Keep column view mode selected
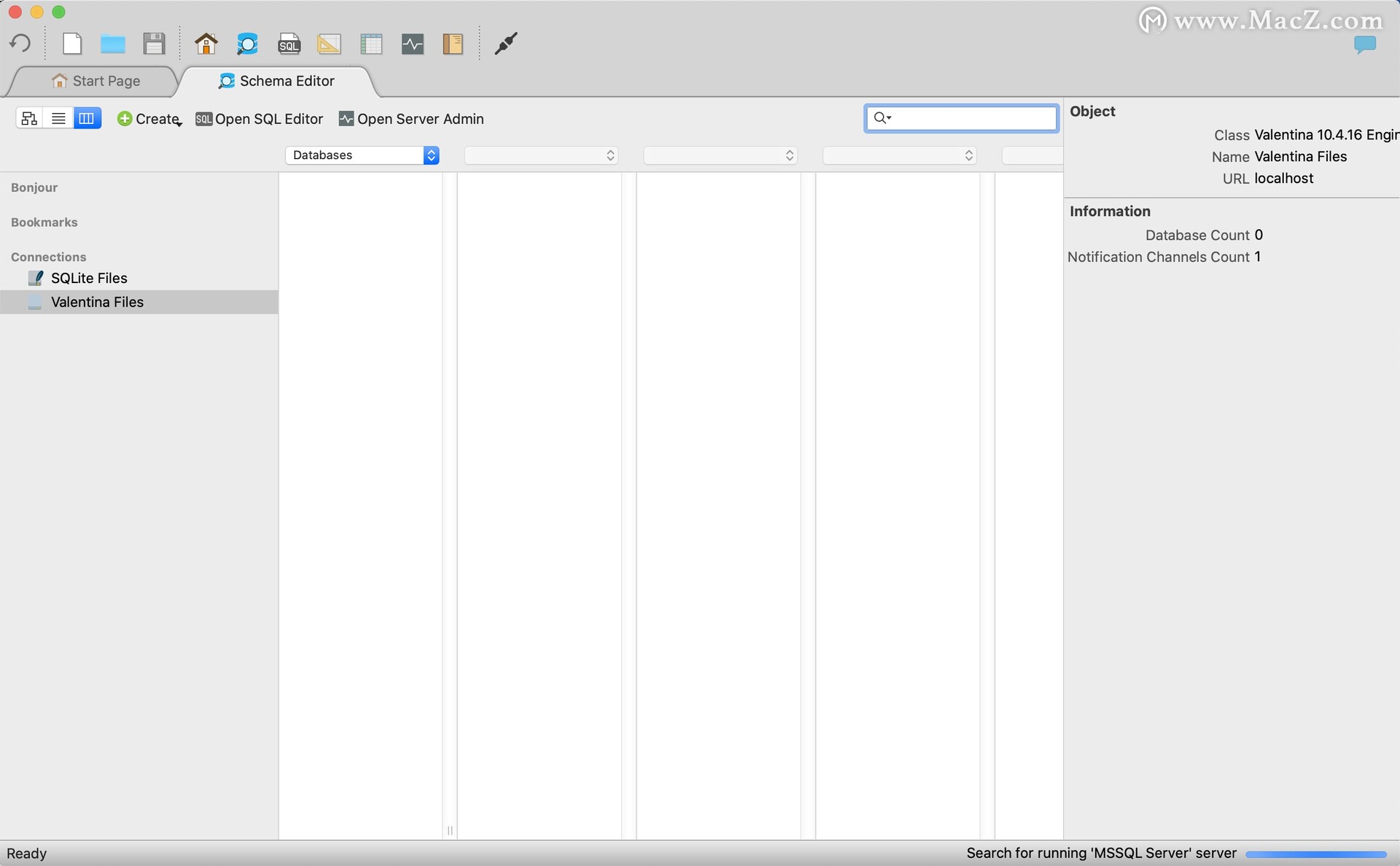Screen dimensions: 1400x866 click(x=87, y=118)
